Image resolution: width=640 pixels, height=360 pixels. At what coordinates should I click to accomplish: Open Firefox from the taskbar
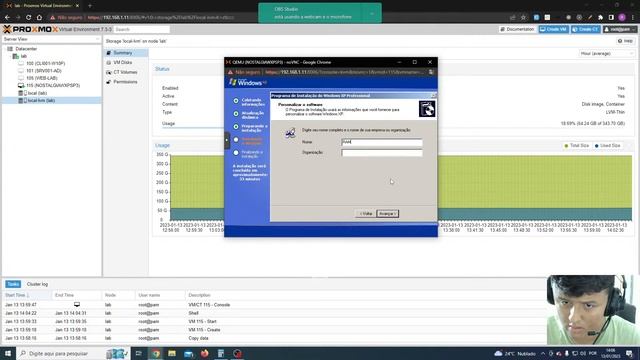pyautogui.click(x=204, y=353)
